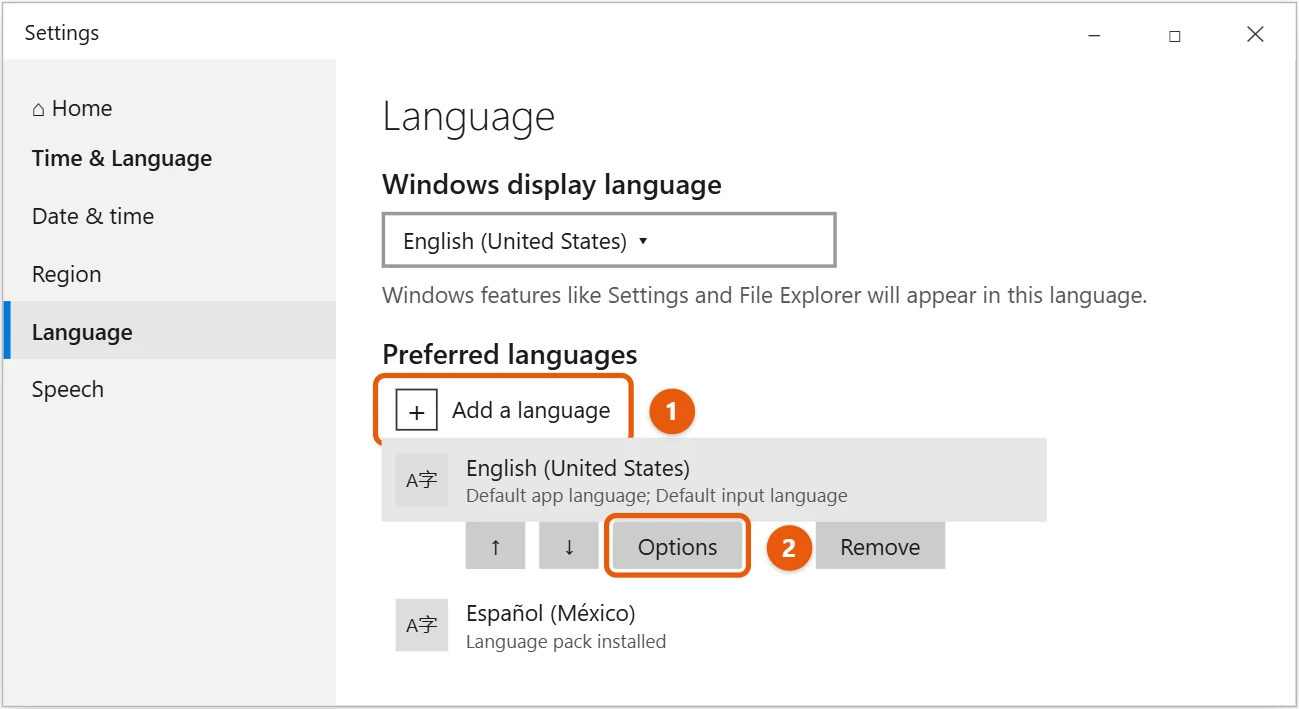Click the plus icon beside Add a language
This screenshot has height=709, width=1299.
(x=417, y=410)
